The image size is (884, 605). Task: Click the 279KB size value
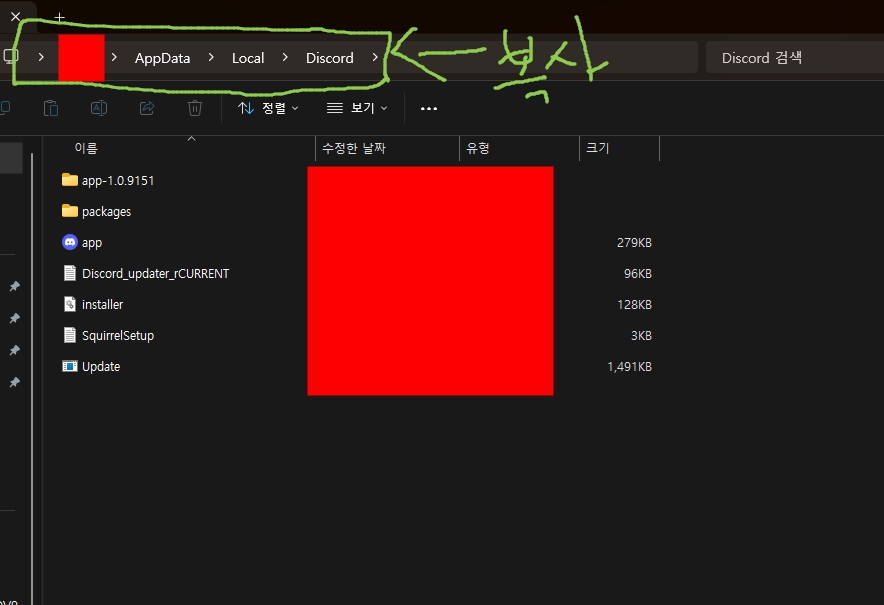tap(634, 242)
